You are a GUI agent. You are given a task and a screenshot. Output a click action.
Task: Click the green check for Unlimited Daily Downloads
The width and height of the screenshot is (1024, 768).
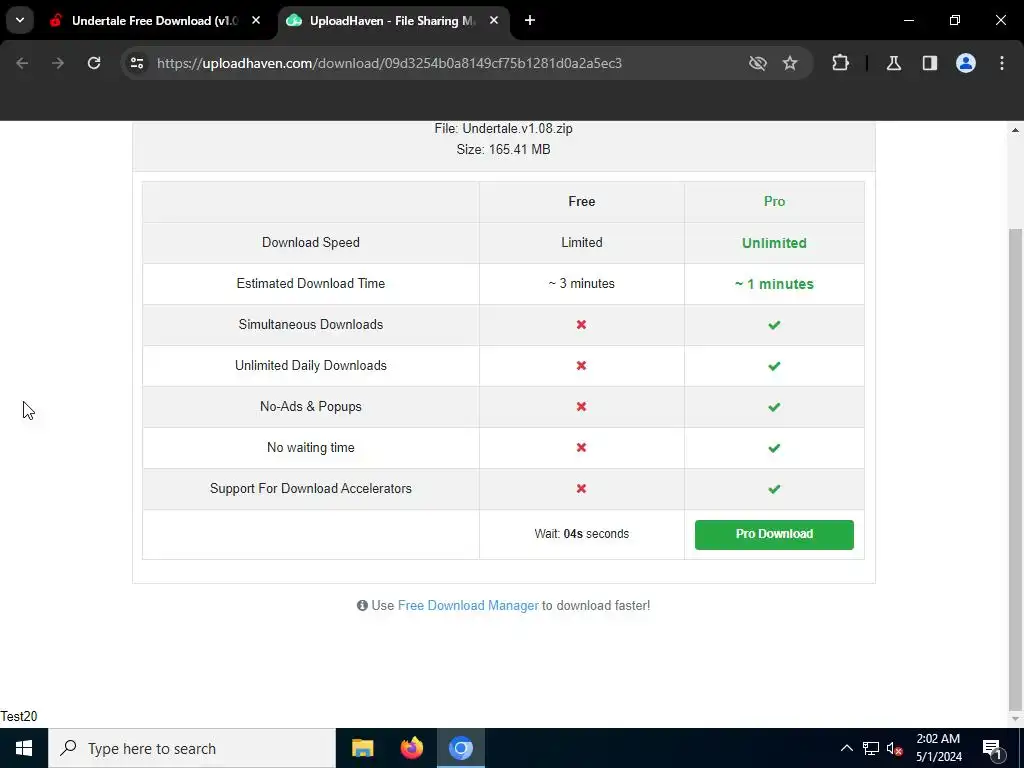[774, 366]
